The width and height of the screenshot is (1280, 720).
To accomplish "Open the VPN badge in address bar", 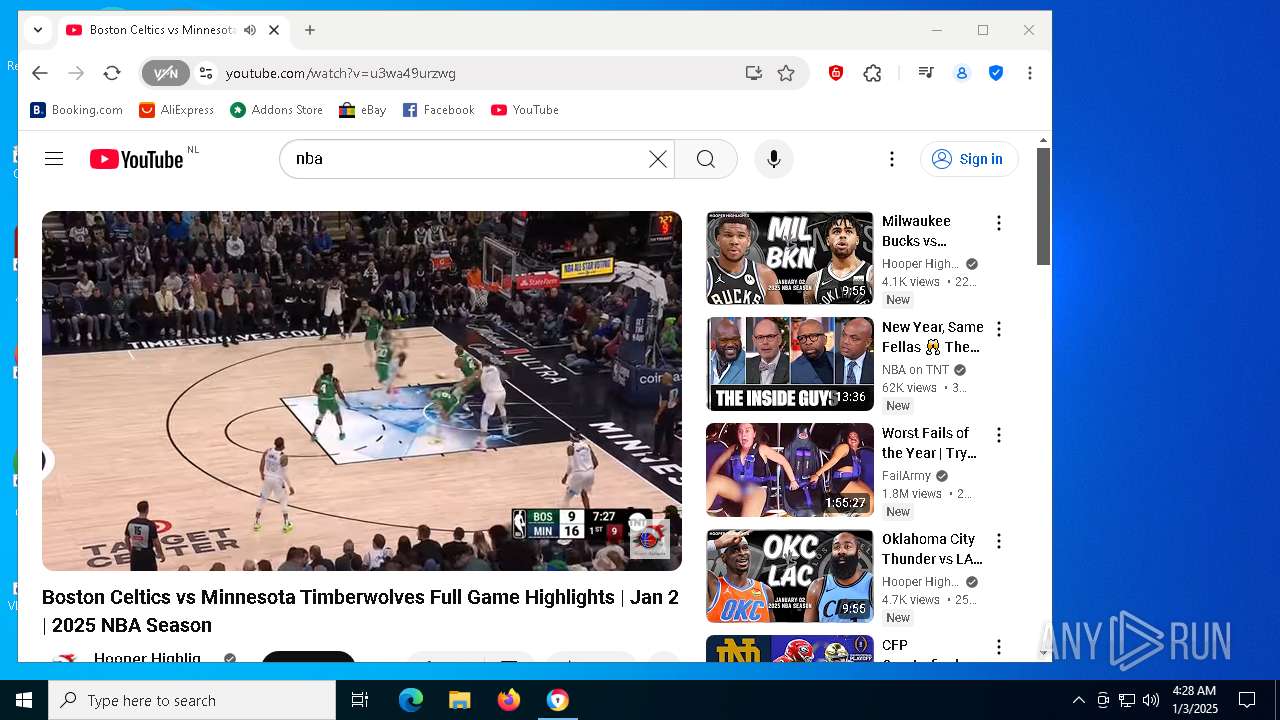I will coord(165,73).
